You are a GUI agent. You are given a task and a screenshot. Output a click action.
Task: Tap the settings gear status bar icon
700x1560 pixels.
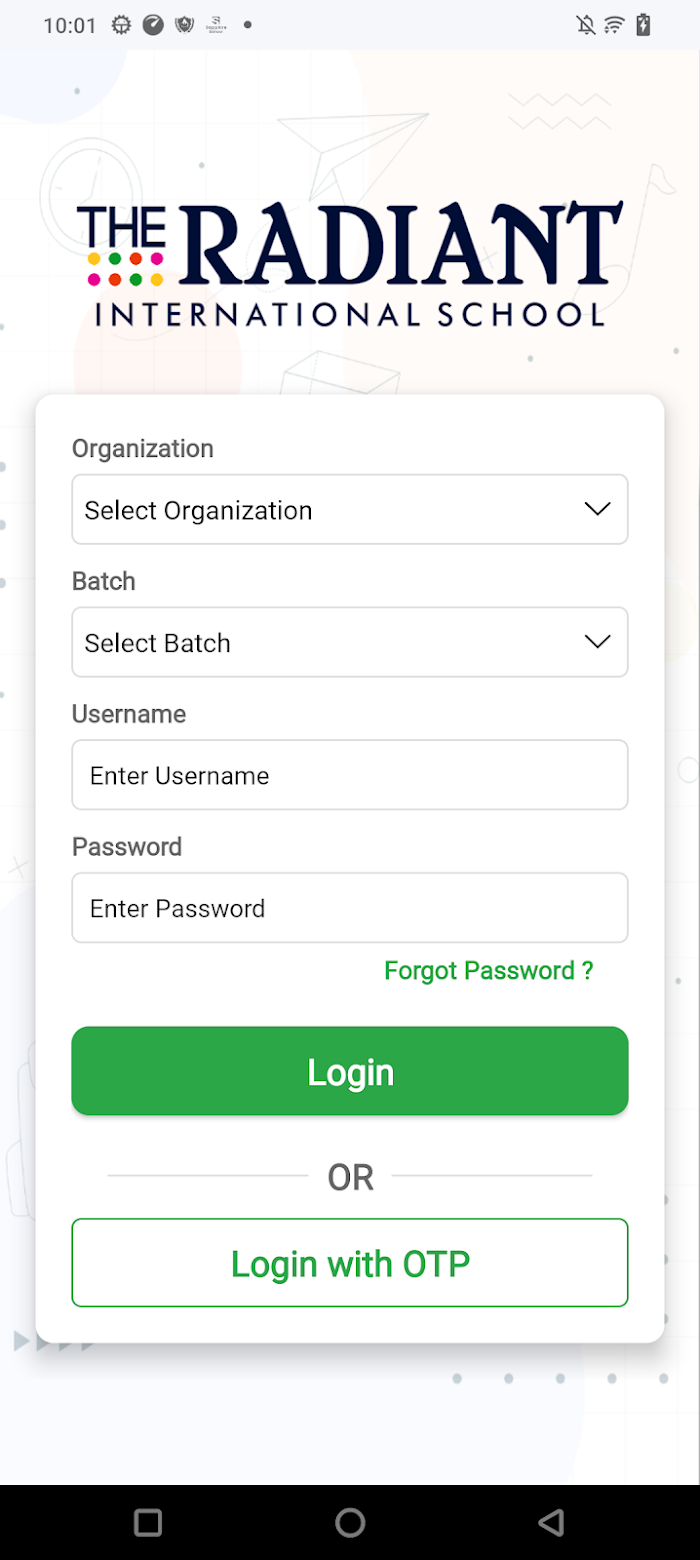(x=122, y=25)
